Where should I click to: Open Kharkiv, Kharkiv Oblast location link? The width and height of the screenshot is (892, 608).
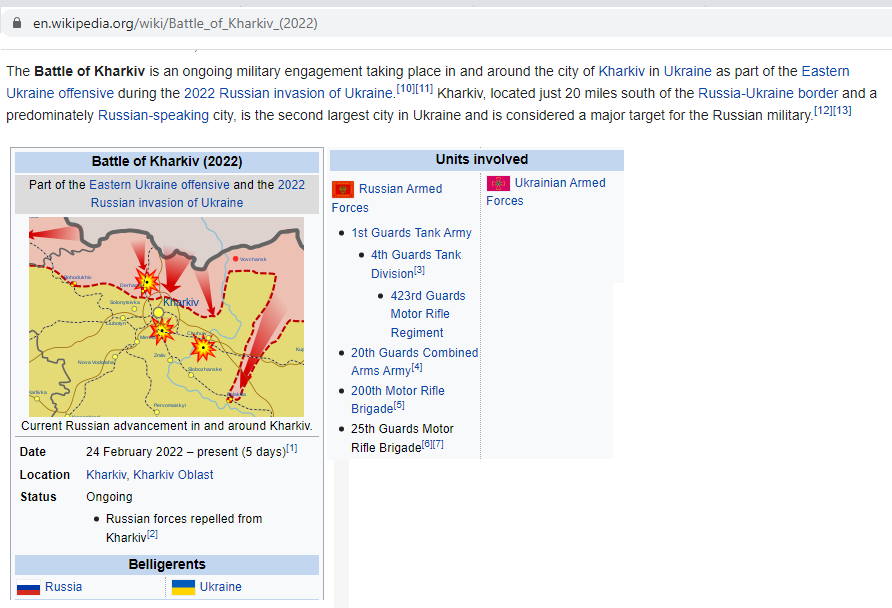(x=150, y=475)
